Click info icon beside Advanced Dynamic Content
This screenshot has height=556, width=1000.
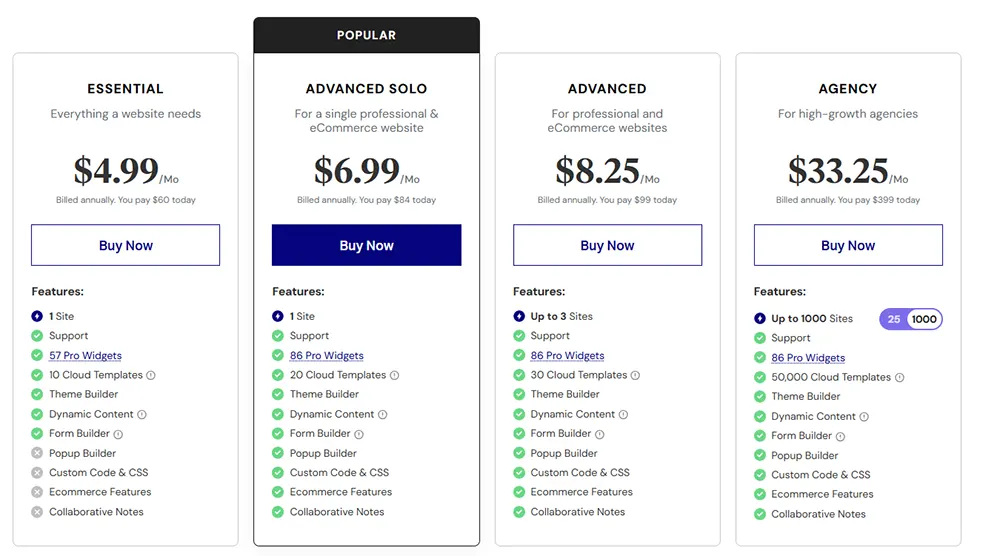coord(623,414)
